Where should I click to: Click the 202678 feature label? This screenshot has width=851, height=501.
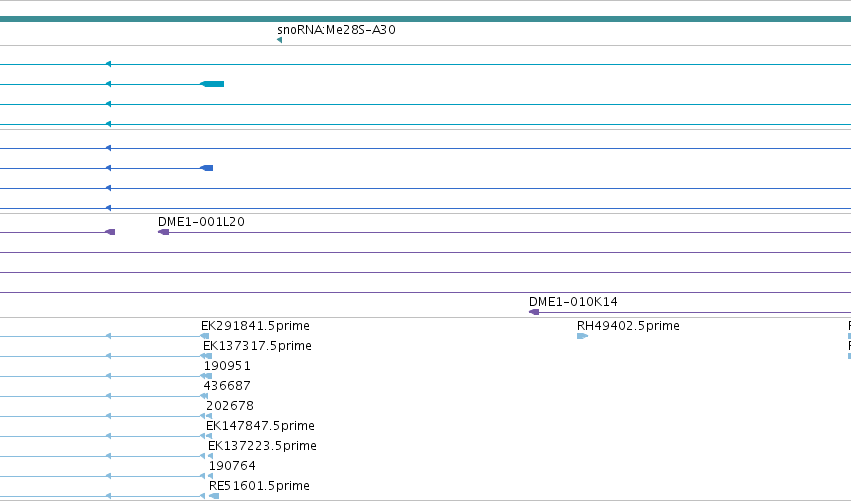tap(230, 406)
